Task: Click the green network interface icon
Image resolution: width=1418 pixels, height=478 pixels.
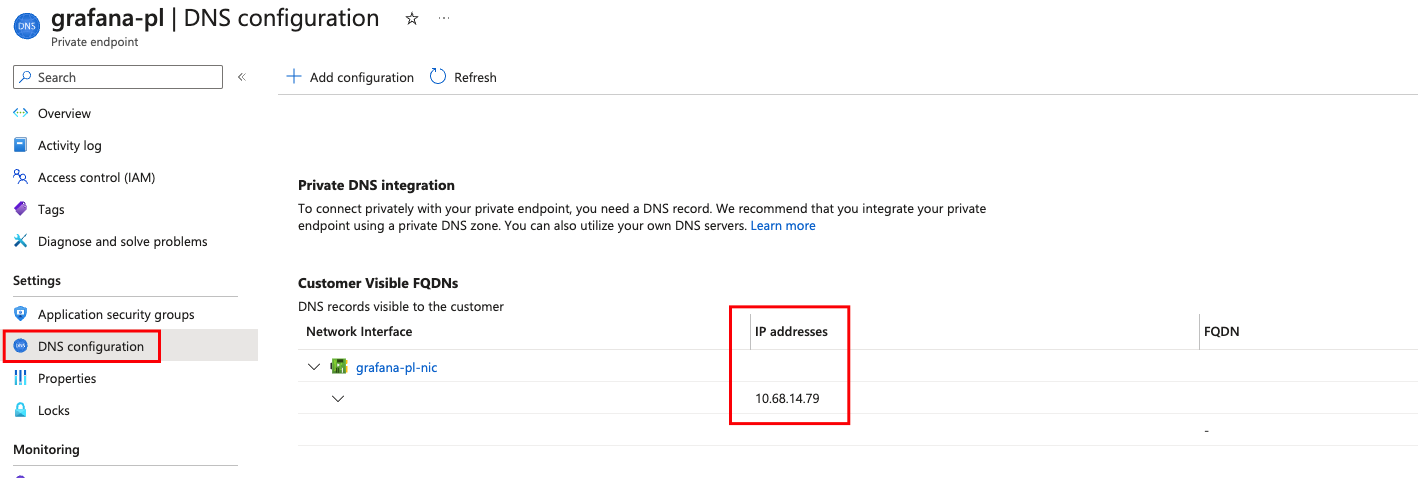Action: 339,367
